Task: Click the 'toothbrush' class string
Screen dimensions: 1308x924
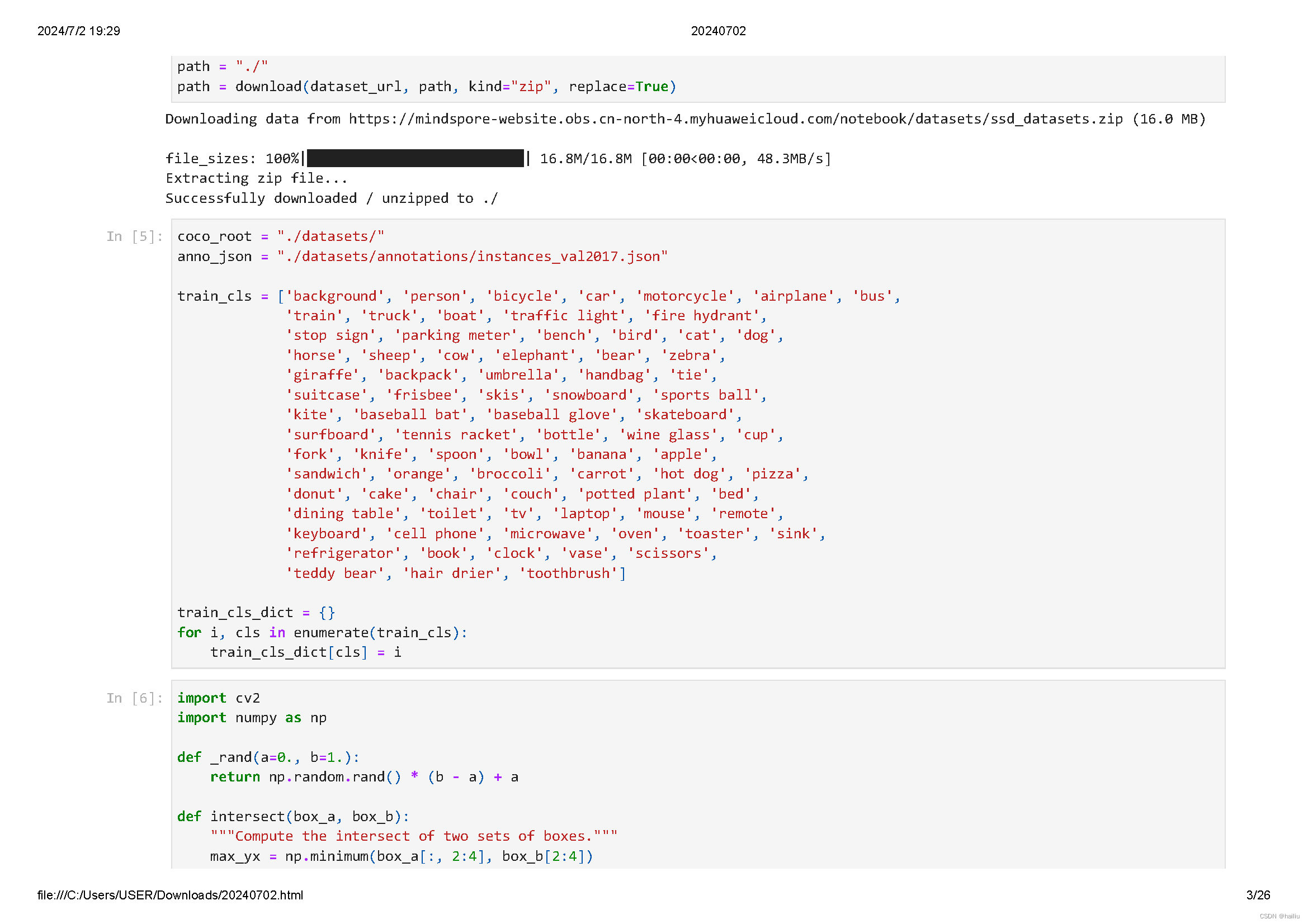Action: [x=569, y=574]
